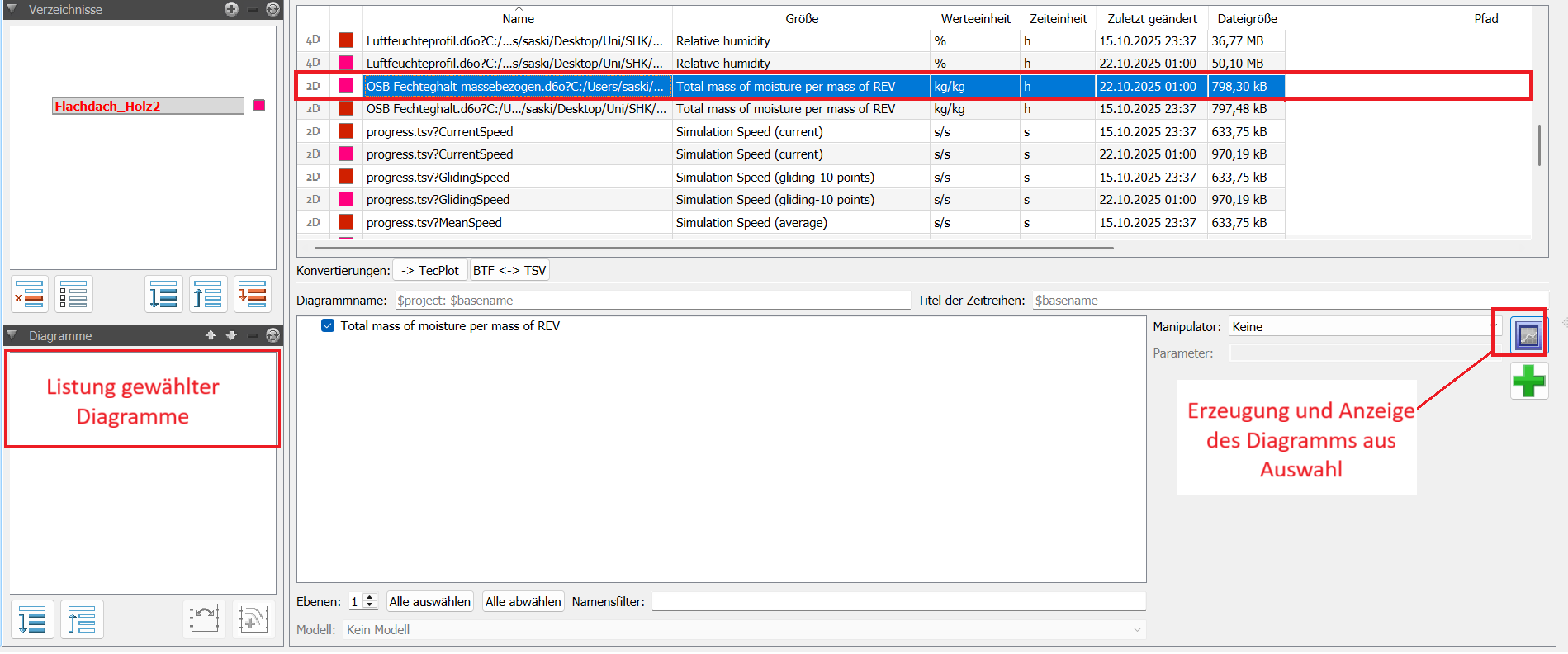The width and height of the screenshot is (1568, 654).
Task: Move diagram down in Diagramme header
Action: pyautogui.click(x=231, y=335)
